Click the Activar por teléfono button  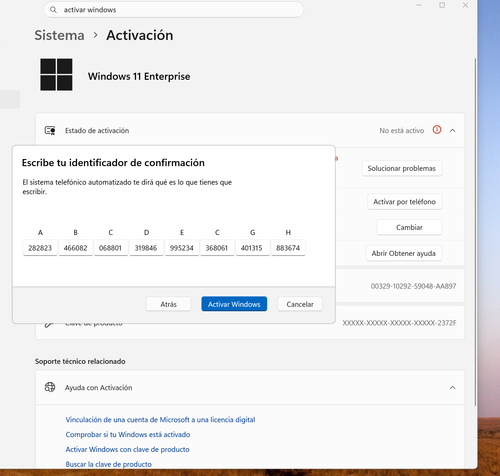click(404, 202)
